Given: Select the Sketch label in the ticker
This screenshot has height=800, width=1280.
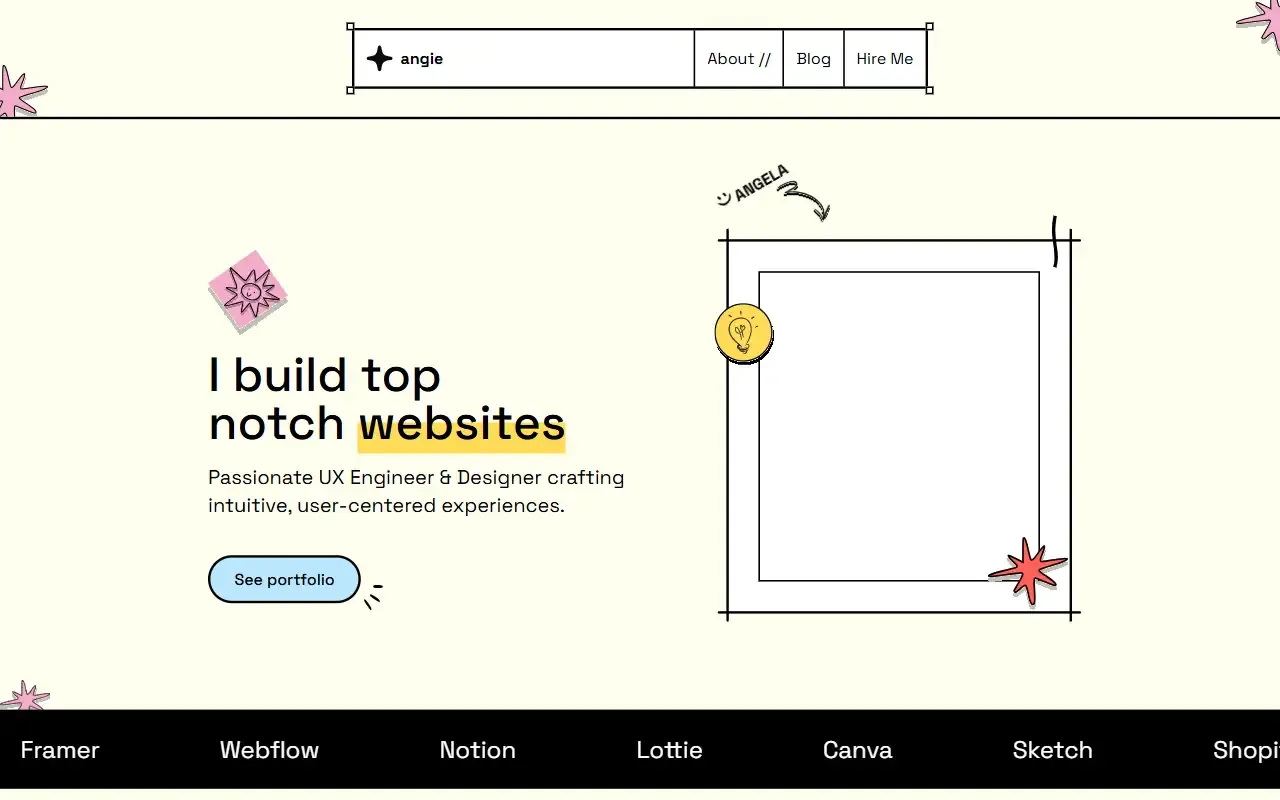Looking at the screenshot, I should coord(1052,750).
